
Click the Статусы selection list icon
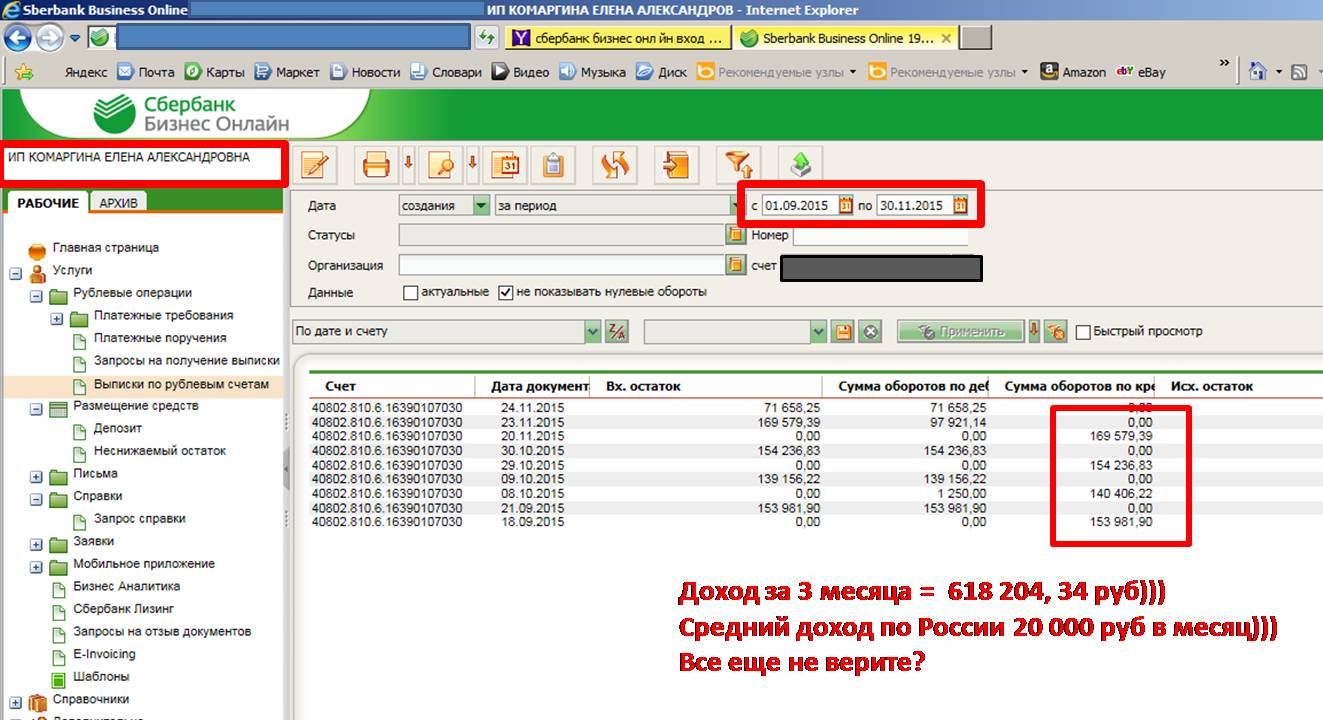pyautogui.click(x=735, y=235)
